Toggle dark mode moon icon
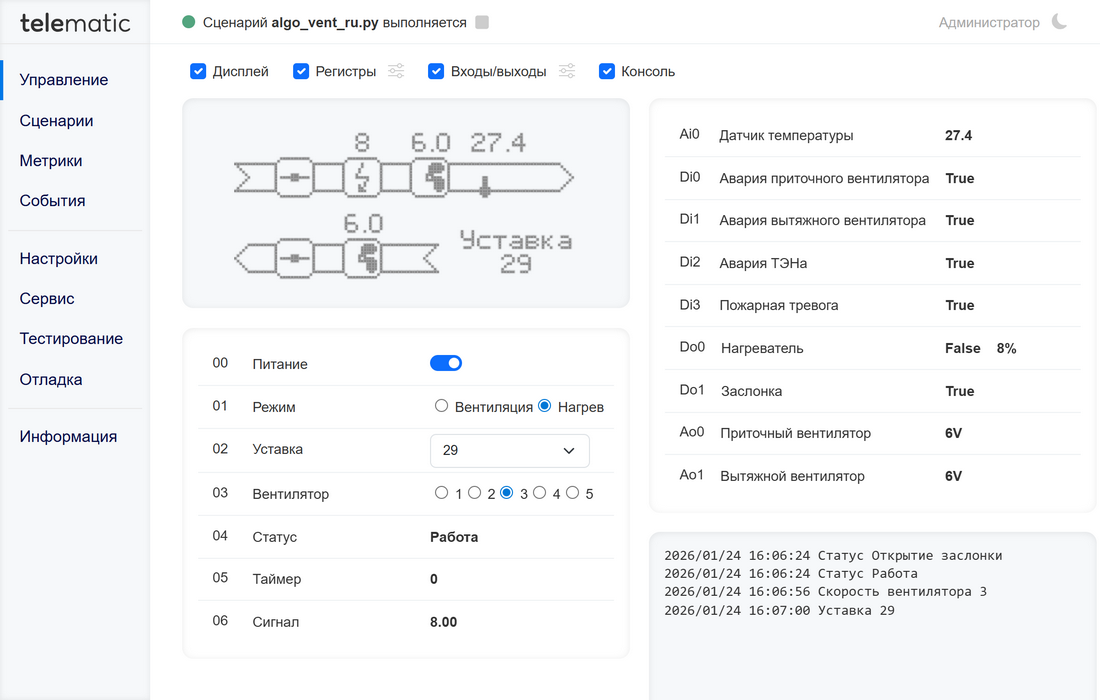The image size is (1100, 700). (x=1060, y=22)
